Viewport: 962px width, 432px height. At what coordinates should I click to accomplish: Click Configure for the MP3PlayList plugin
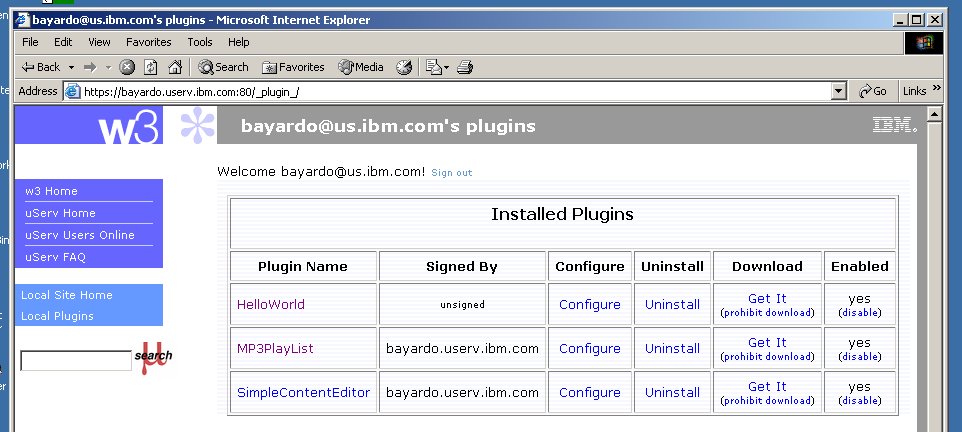click(589, 349)
